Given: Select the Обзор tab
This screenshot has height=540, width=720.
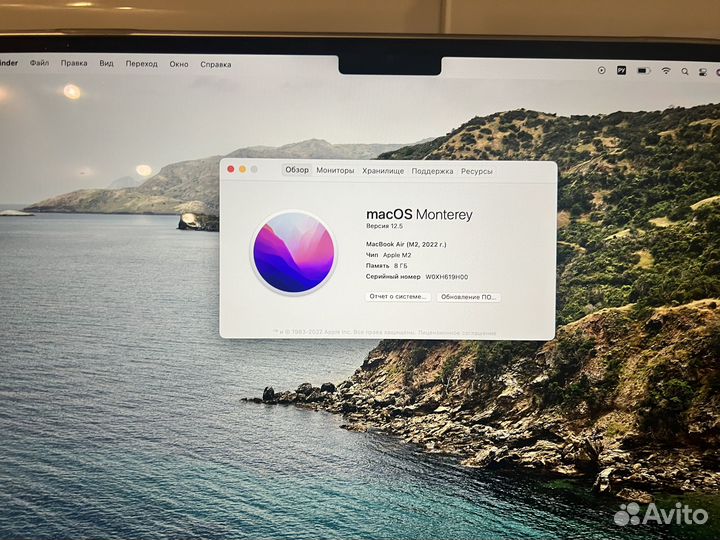Looking at the screenshot, I should point(297,170).
